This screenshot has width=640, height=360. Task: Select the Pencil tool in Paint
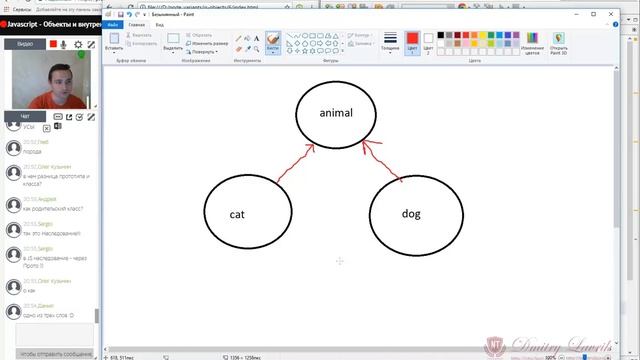click(238, 38)
